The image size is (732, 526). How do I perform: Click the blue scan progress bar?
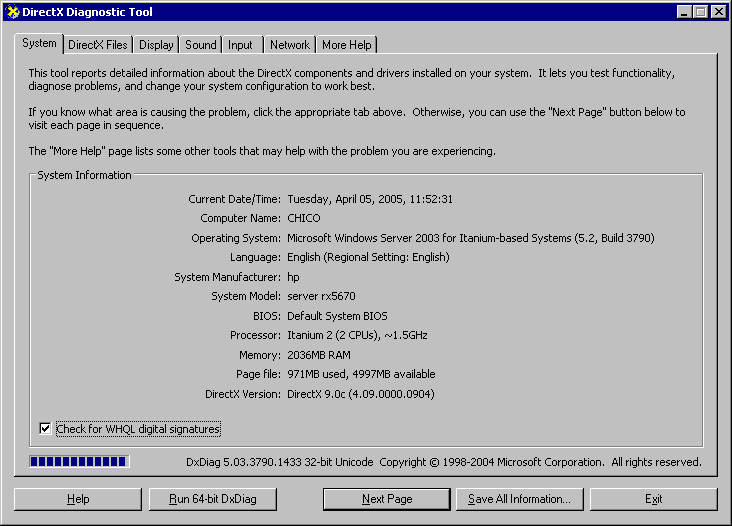pos(79,462)
